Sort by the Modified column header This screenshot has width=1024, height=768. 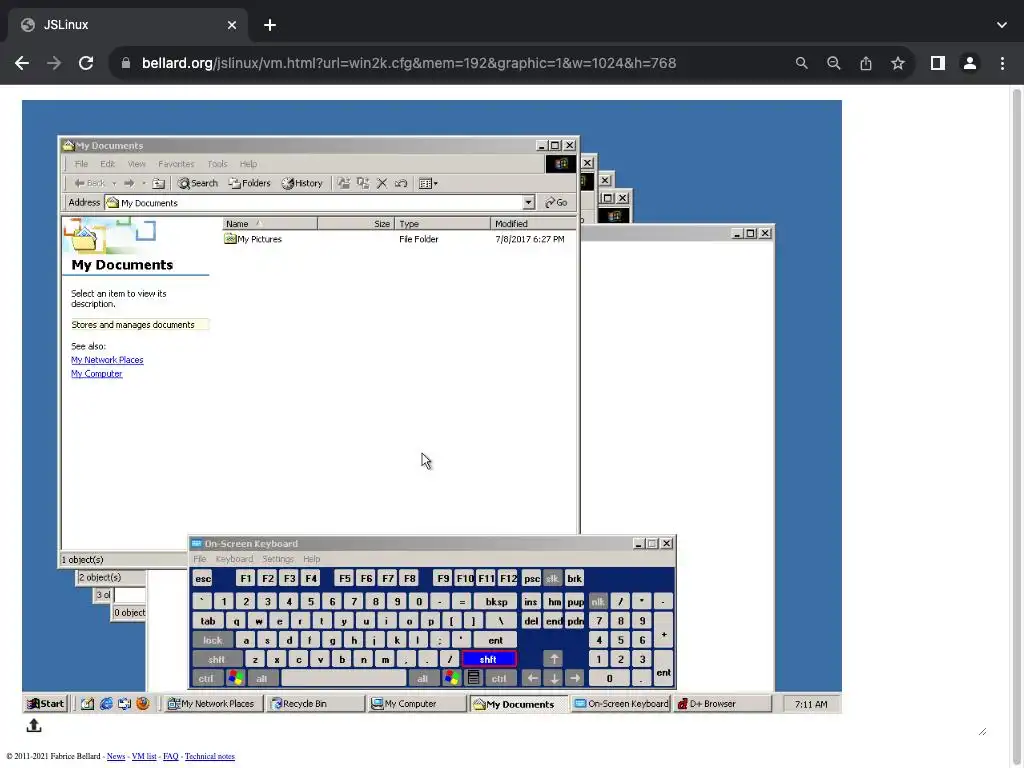click(532, 223)
